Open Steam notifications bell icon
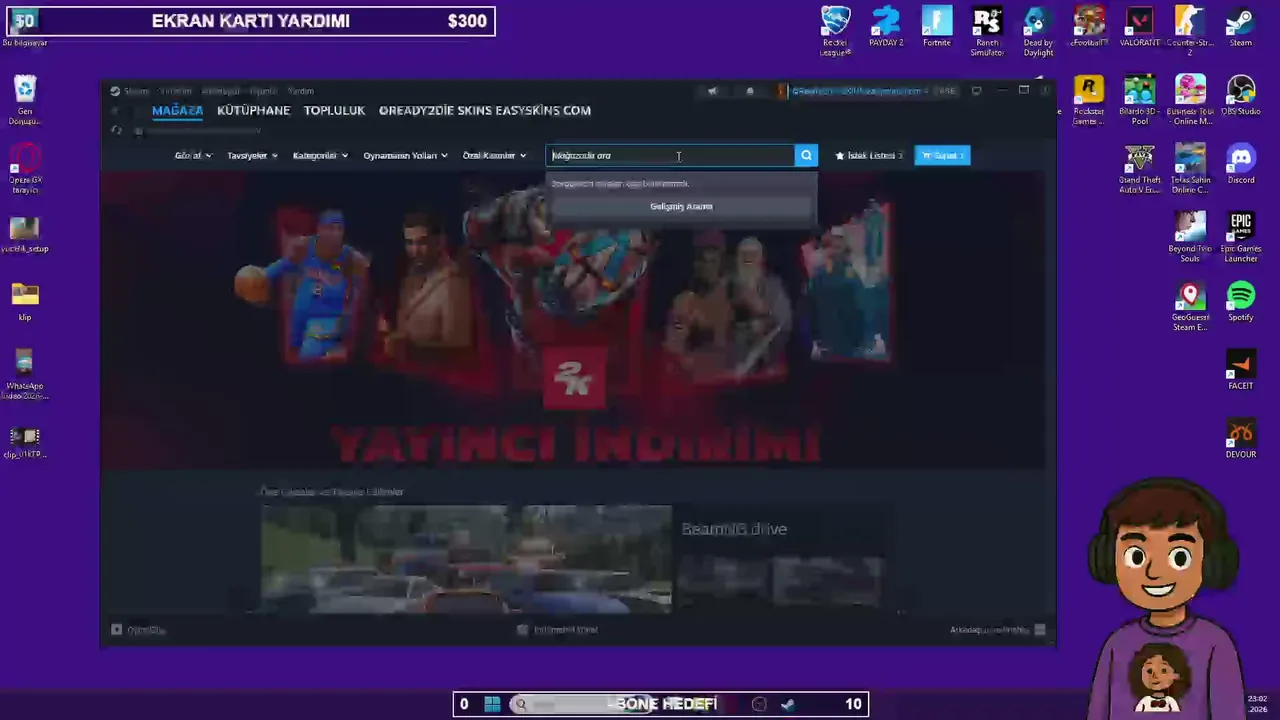Image resolution: width=1280 pixels, height=720 pixels. tap(750, 91)
